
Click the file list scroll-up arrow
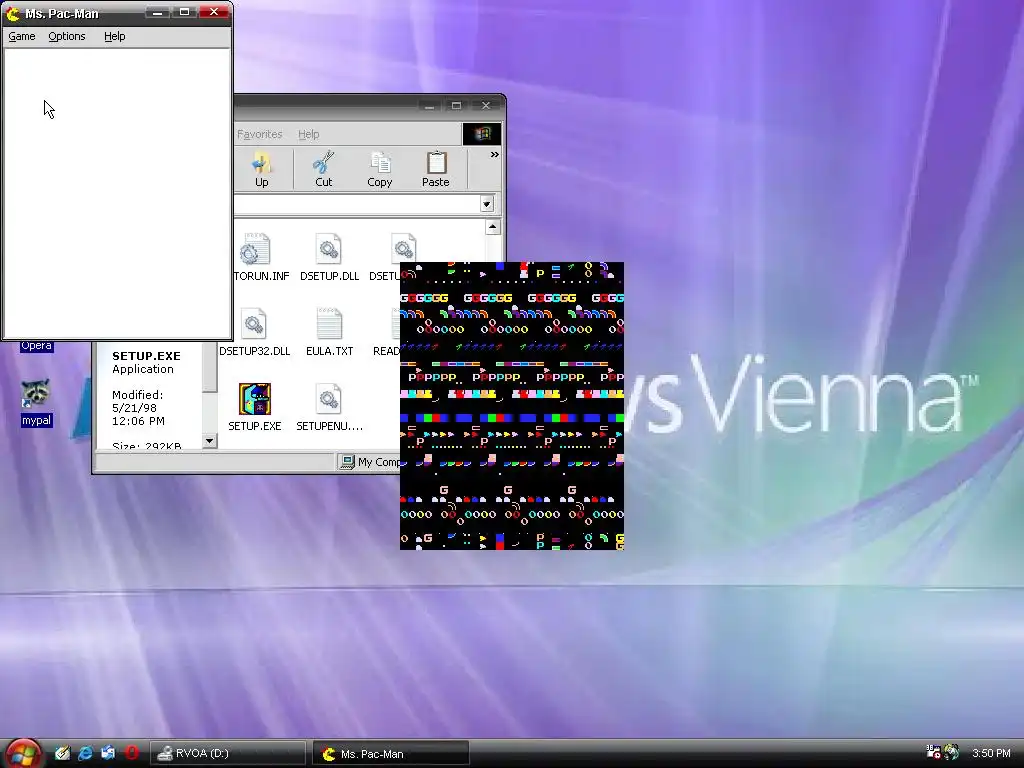492,227
